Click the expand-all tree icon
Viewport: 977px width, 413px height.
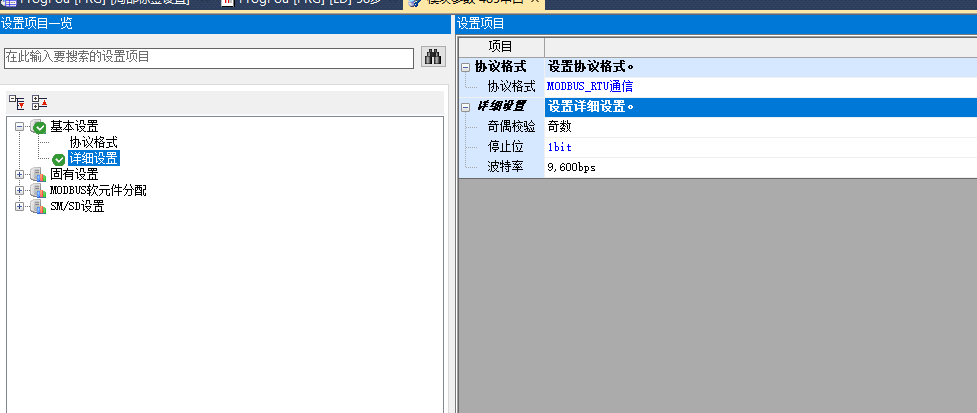click(x=17, y=102)
